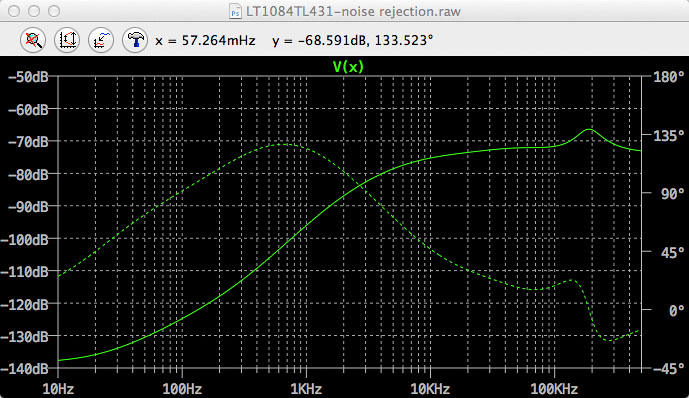This screenshot has width=689, height=398.
Task: Click the 10Hz frequency axis label
Action: pos(58,389)
